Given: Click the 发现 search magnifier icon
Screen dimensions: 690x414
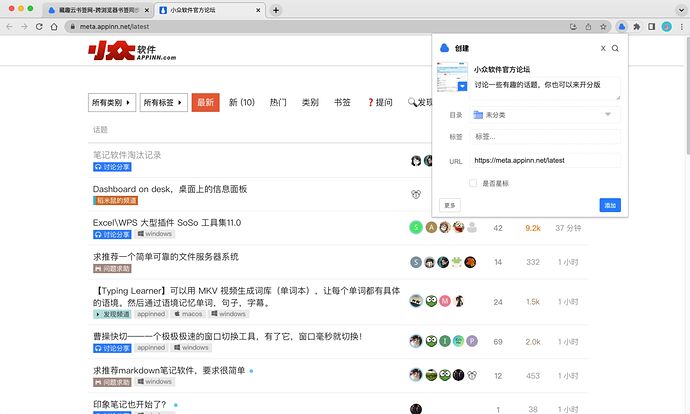Looking at the screenshot, I should click(412, 102).
